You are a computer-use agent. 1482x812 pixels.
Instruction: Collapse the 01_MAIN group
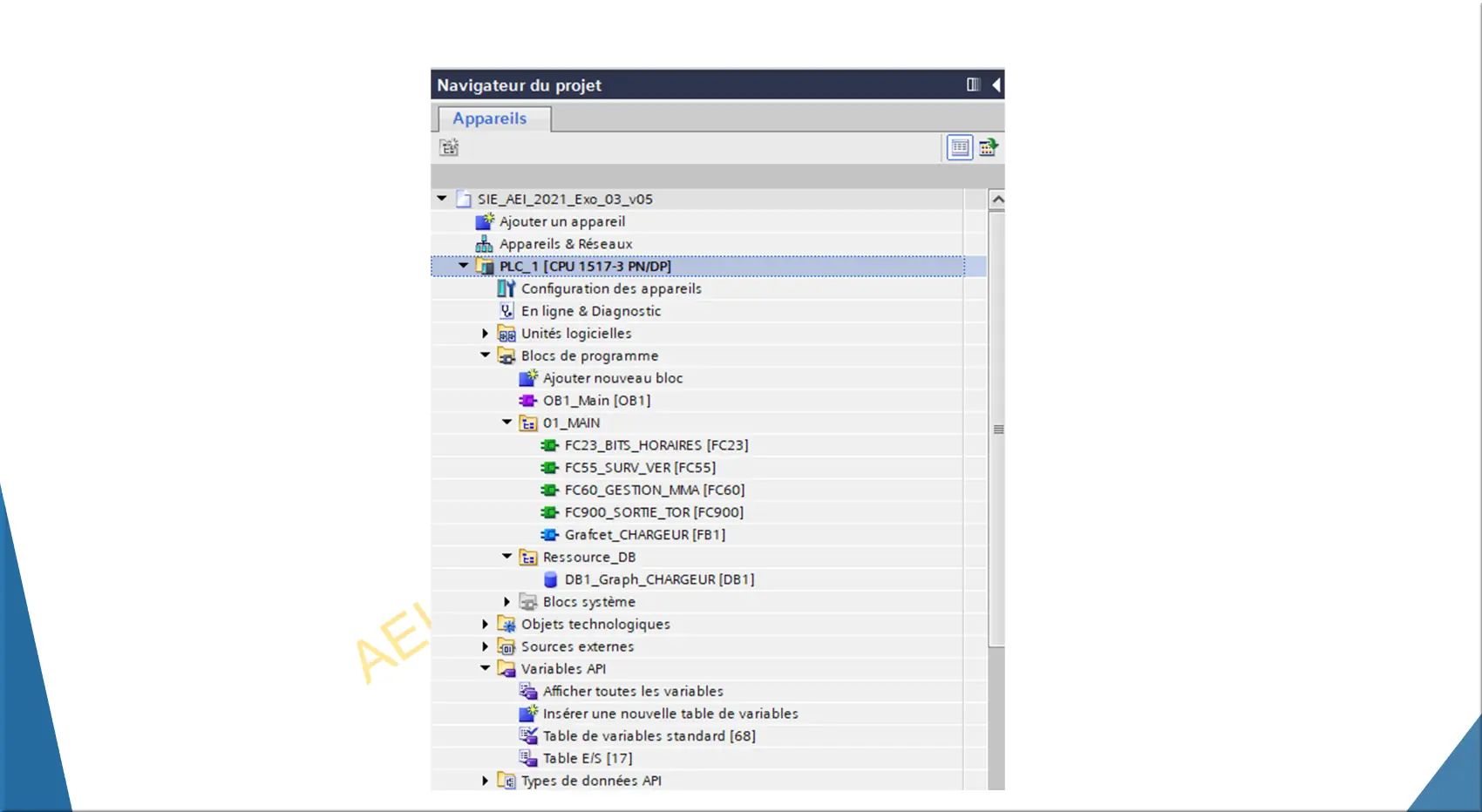coord(507,422)
